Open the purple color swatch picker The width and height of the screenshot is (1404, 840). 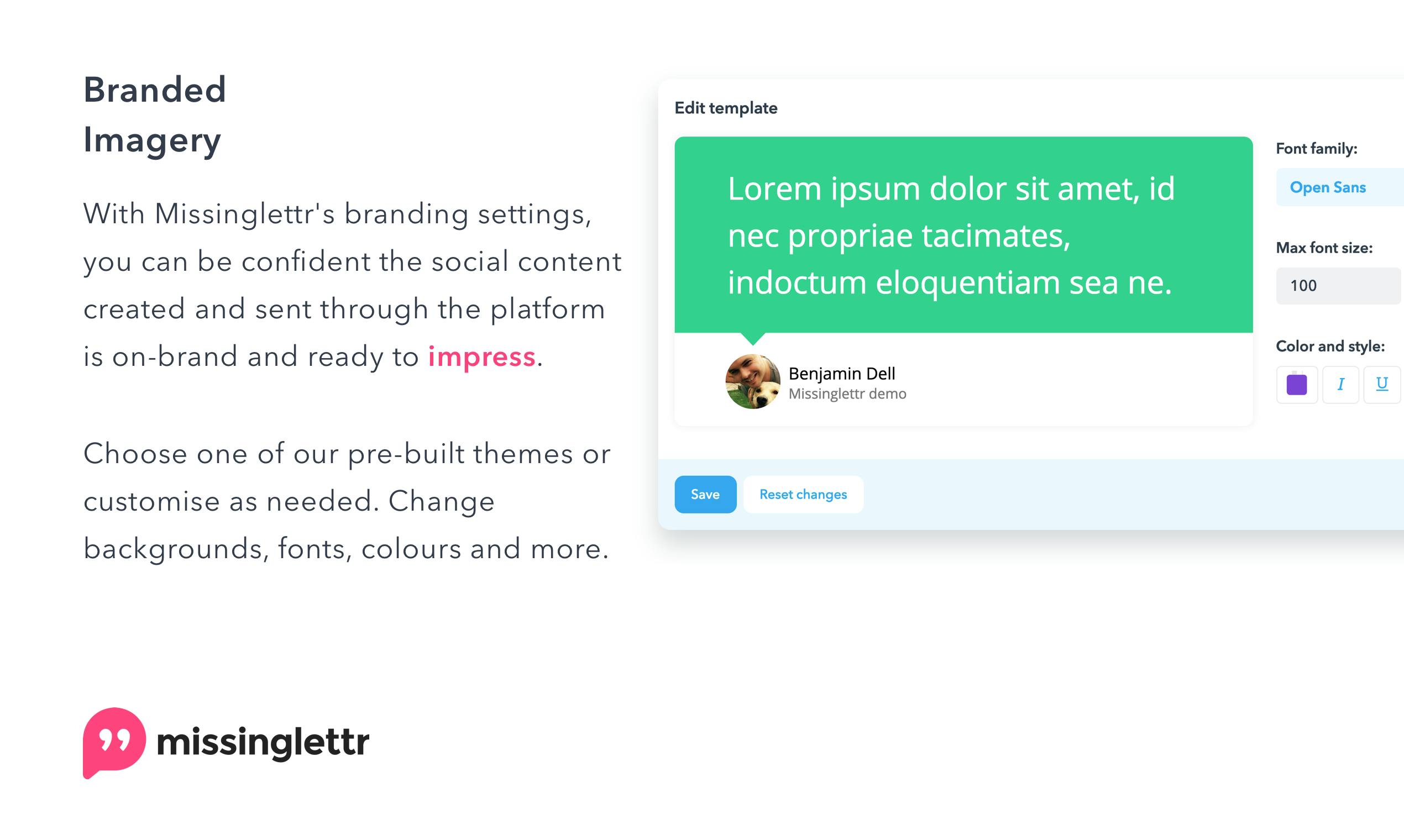[x=1297, y=384]
